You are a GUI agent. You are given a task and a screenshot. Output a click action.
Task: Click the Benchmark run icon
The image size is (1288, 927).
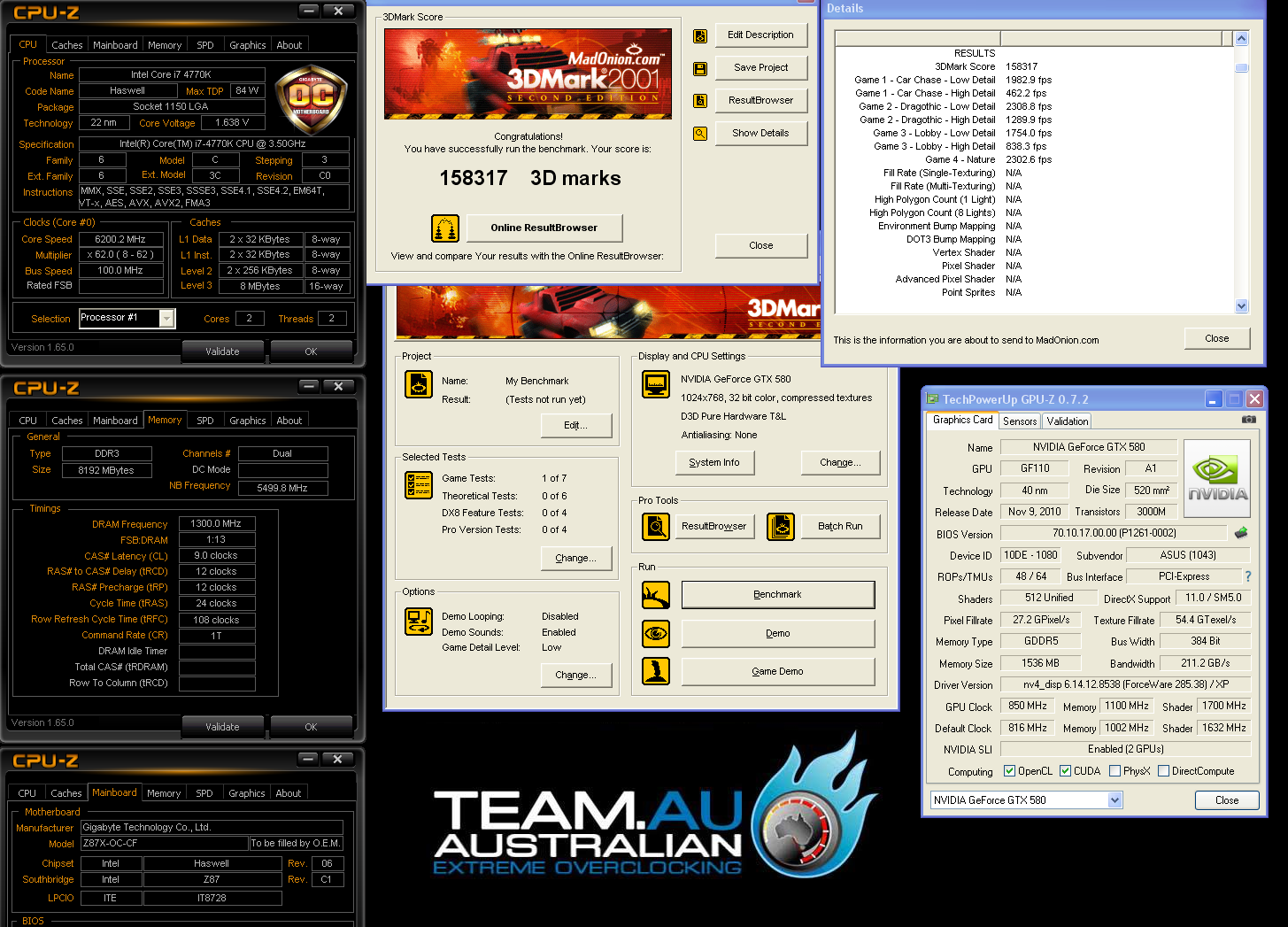[656, 595]
